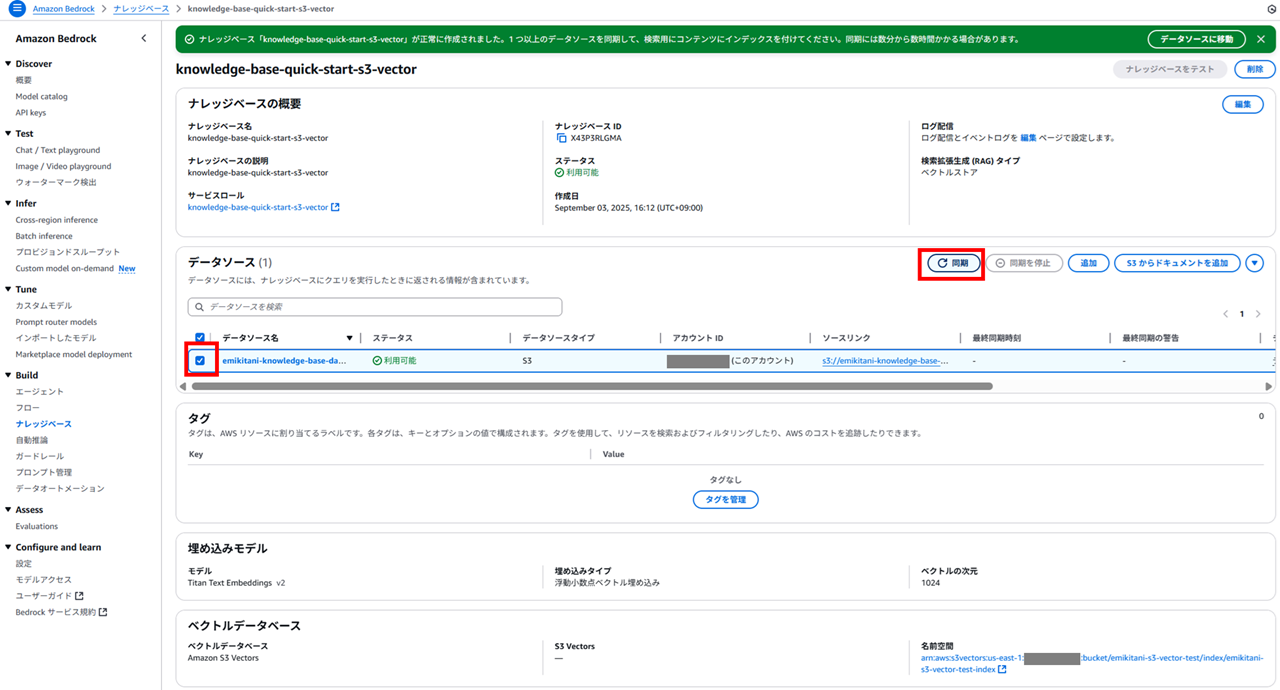Open プロンプト管理 in the sidebar
1280x690 pixels.
(x=43, y=472)
